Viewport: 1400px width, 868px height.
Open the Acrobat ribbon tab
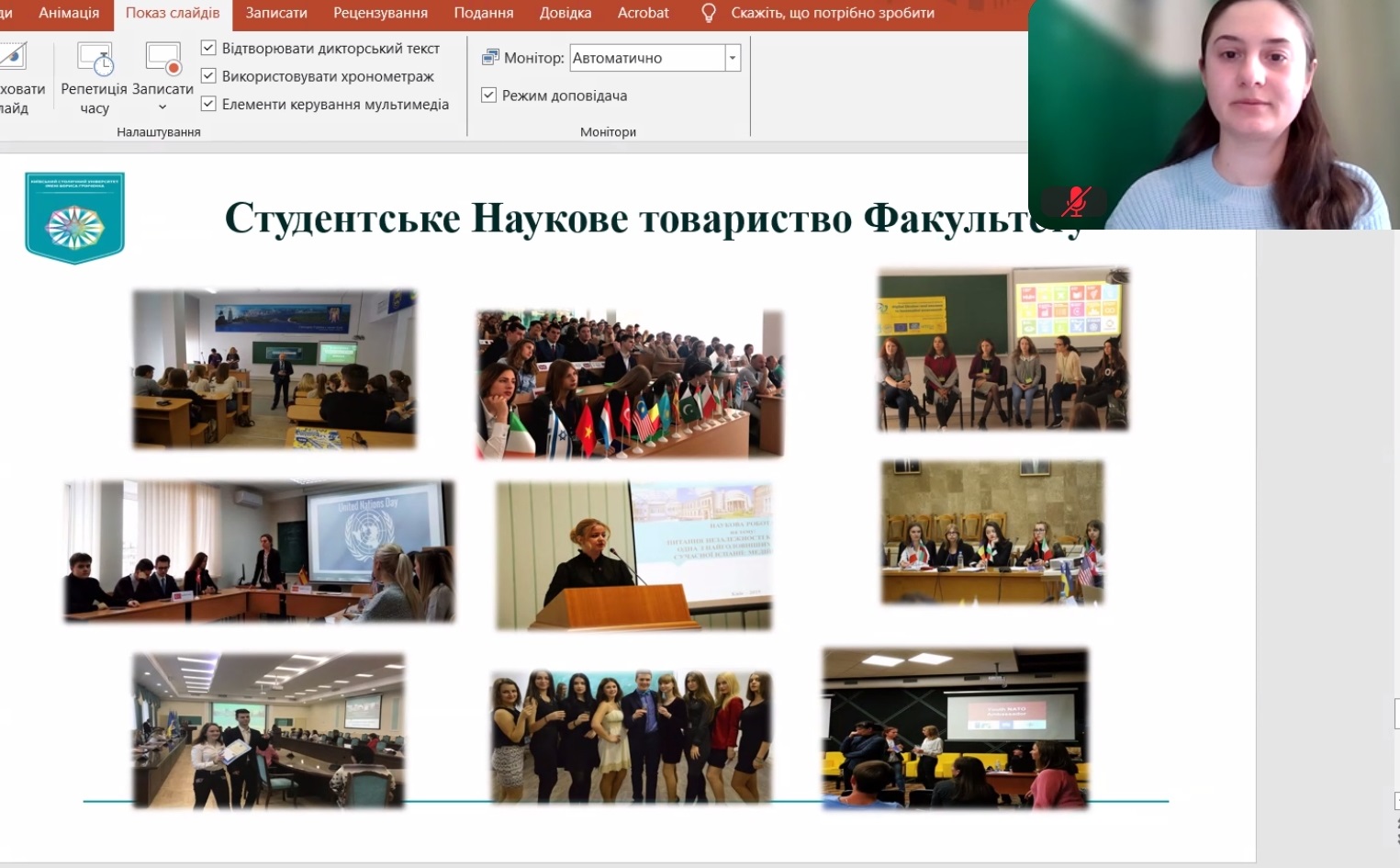(x=643, y=13)
